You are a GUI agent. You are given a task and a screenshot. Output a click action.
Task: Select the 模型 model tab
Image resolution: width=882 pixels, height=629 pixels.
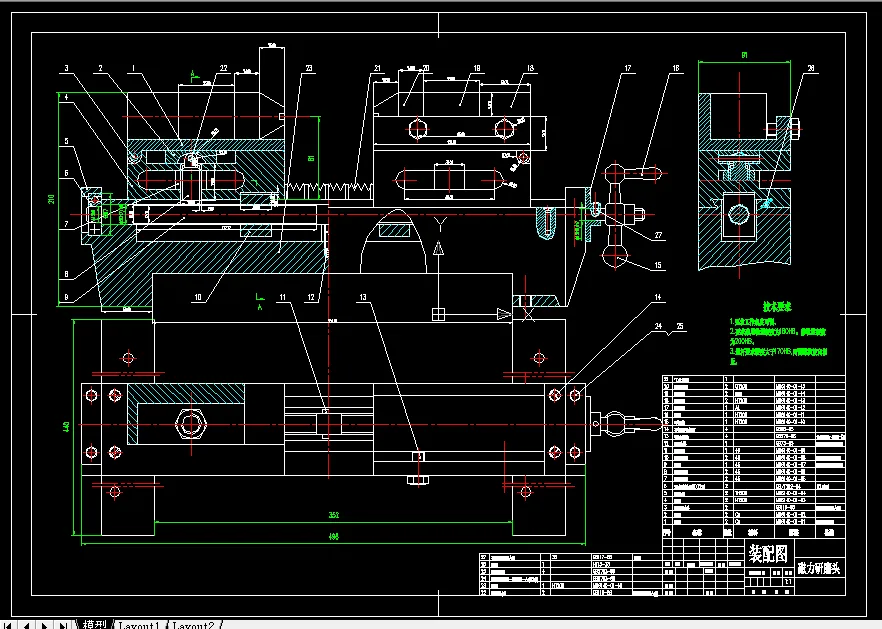click(94, 624)
